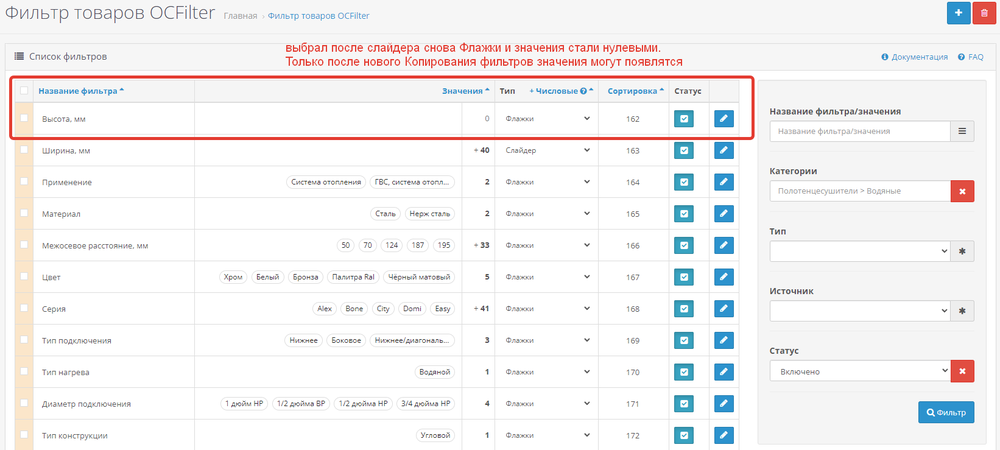The image size is (1000, 450).
Task: Clear Статус selection using red X button
Action: (961, 371)
